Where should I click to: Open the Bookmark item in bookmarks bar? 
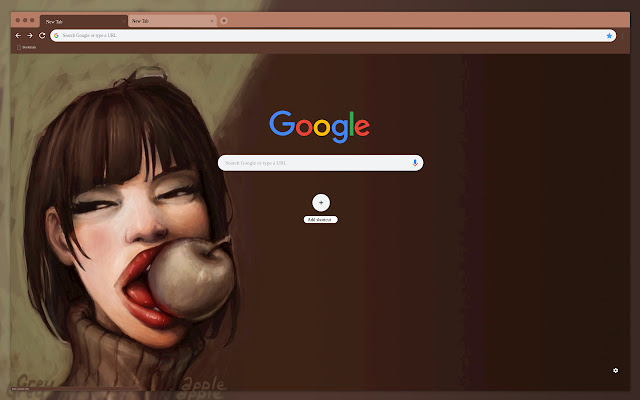(x=27, y=47)
